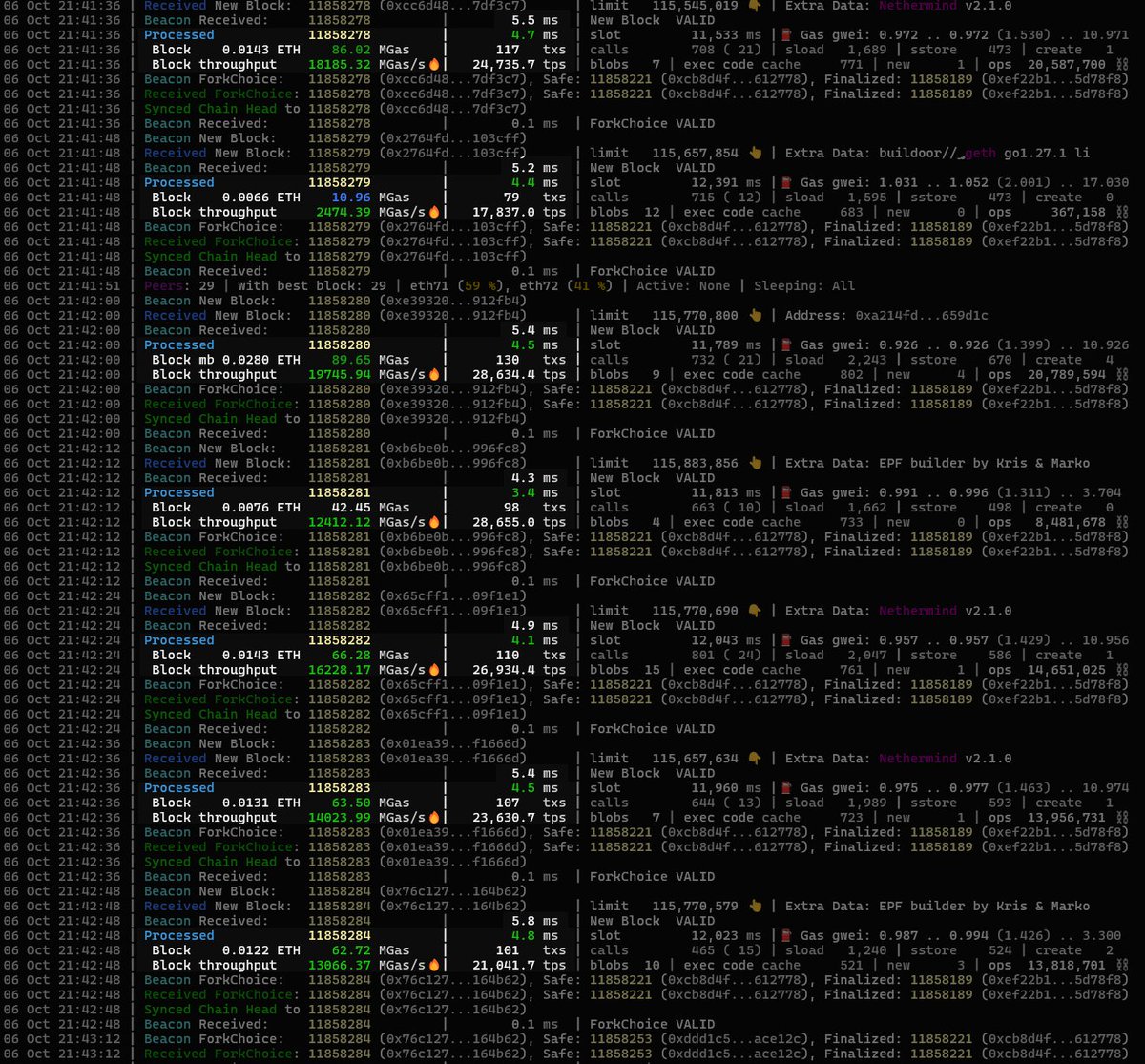The height and width of the screenshot is (1064, 1145).
Task: Click the 89.65 MGas value
Action: coord(352,360)
